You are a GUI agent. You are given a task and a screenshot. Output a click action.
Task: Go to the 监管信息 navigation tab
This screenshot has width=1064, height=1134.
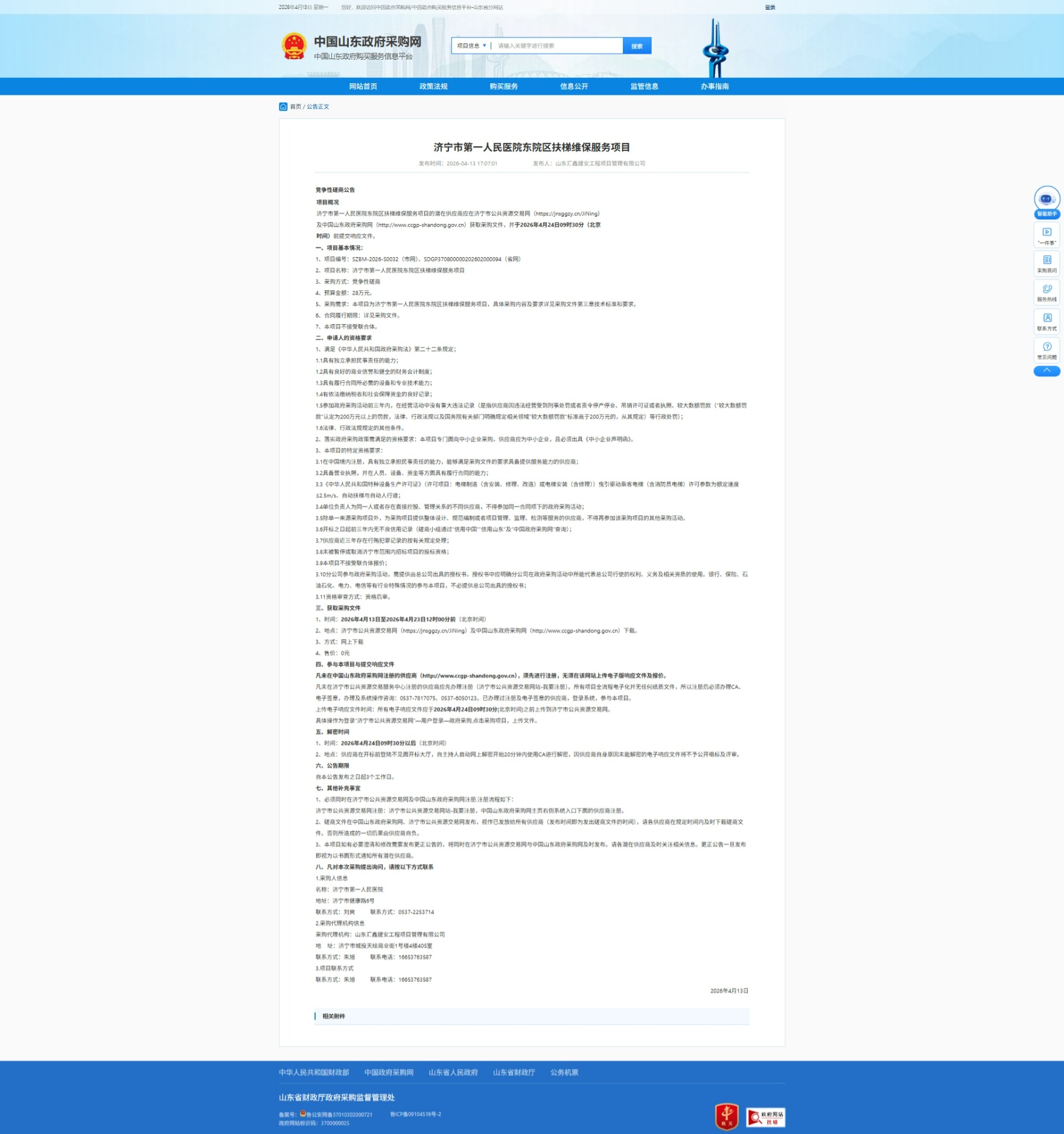tap(644, 86)
